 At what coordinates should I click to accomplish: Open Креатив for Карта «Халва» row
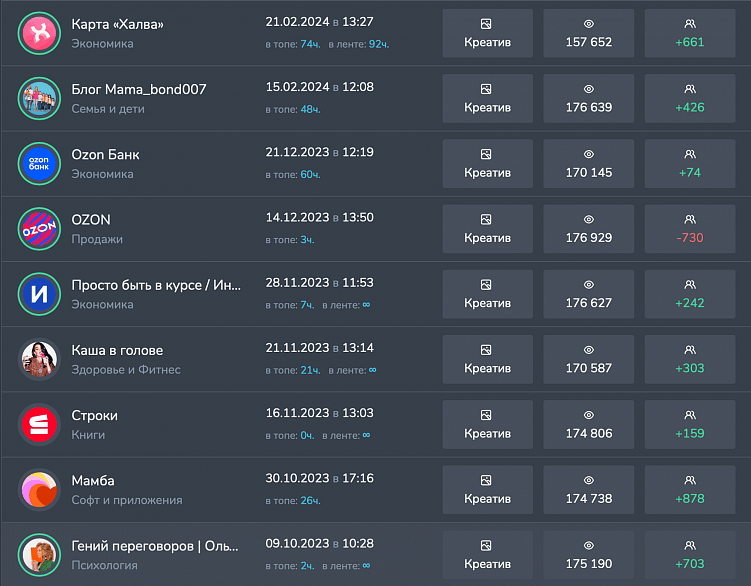[x=487, y=33]
